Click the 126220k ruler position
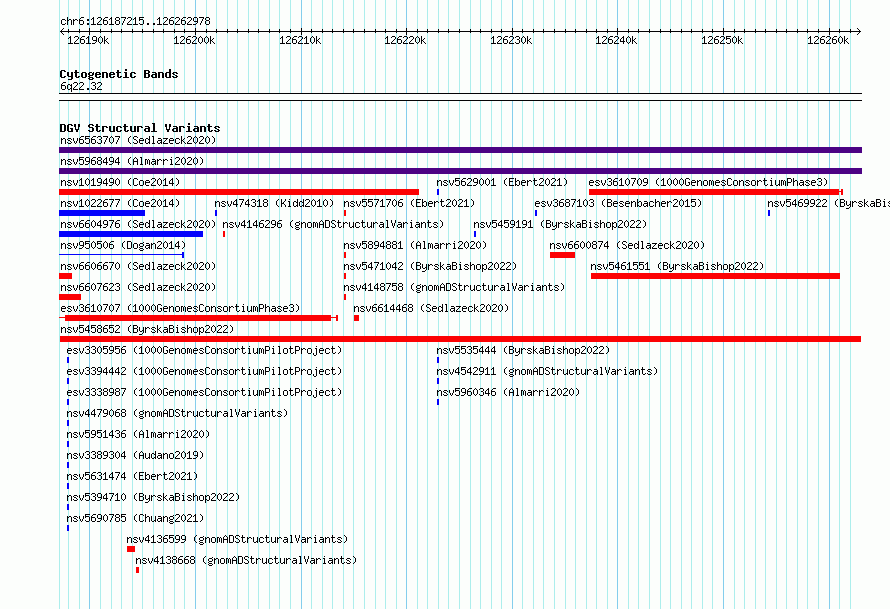 pos(405,40)
